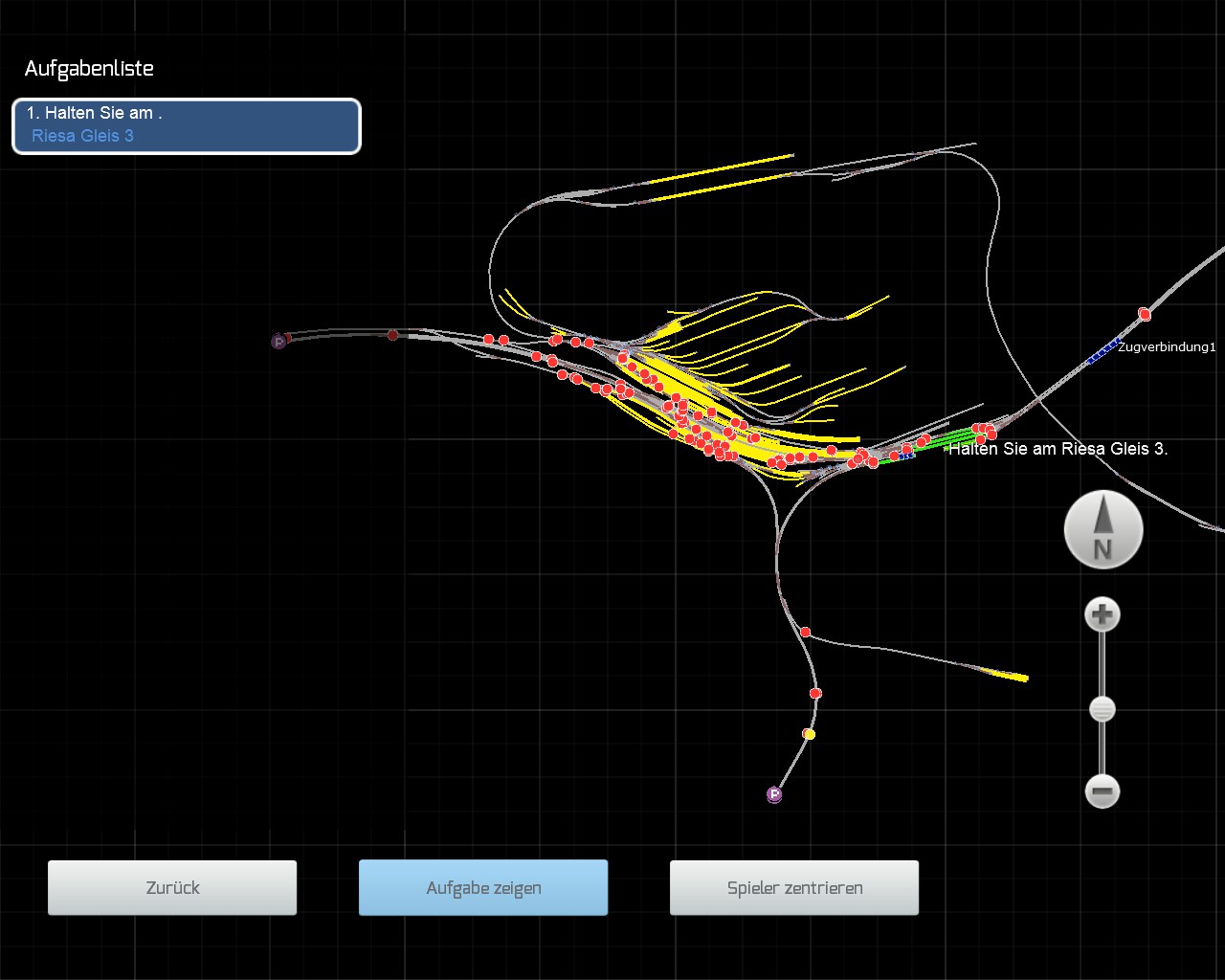The image size is (1225, 980).
Task: Click the purple P marker at western track end
Action: pos(278,341)
